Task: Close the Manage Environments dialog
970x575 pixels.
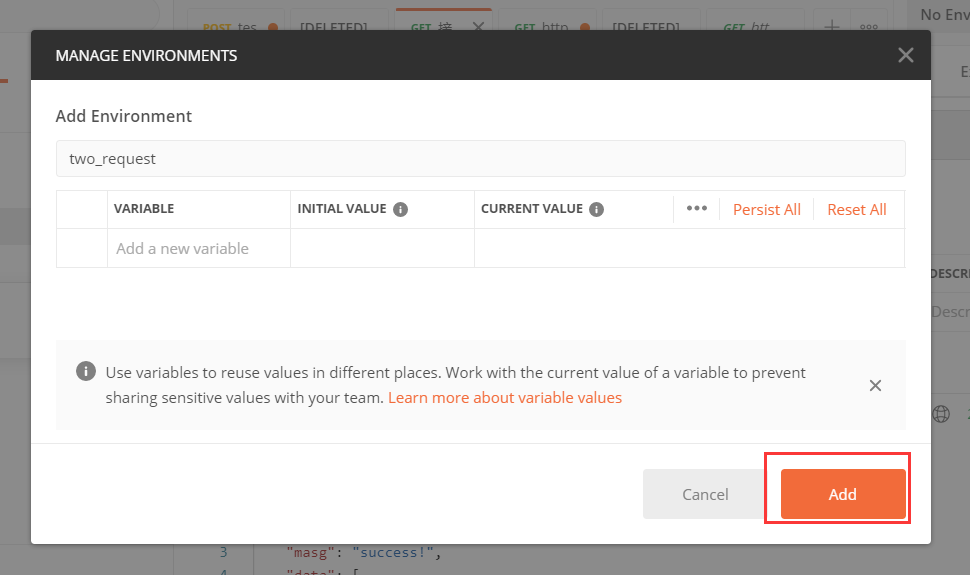Action: click(905, 55)
